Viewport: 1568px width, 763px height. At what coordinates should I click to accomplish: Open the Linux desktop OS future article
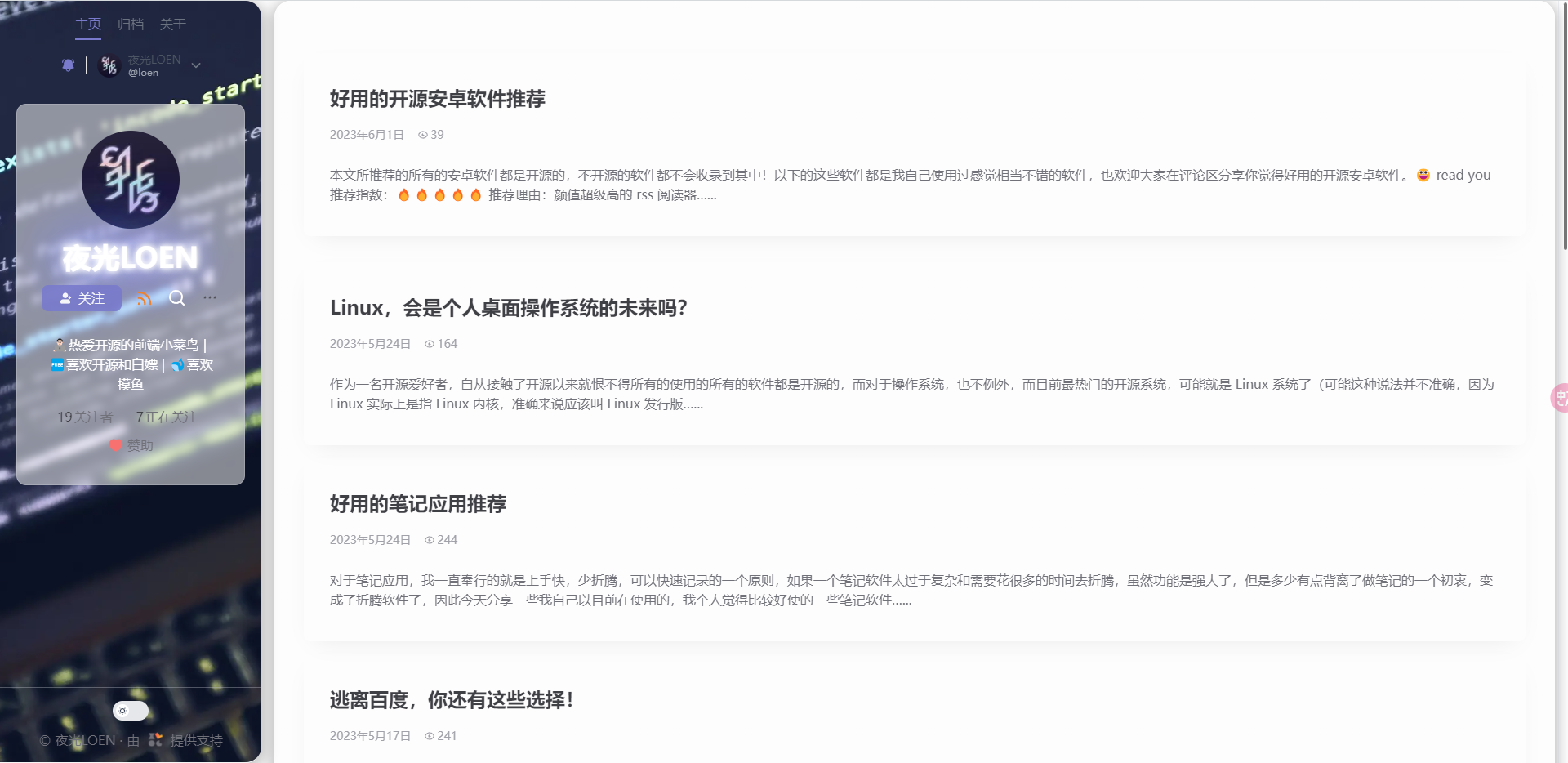[x=508, y=308]
